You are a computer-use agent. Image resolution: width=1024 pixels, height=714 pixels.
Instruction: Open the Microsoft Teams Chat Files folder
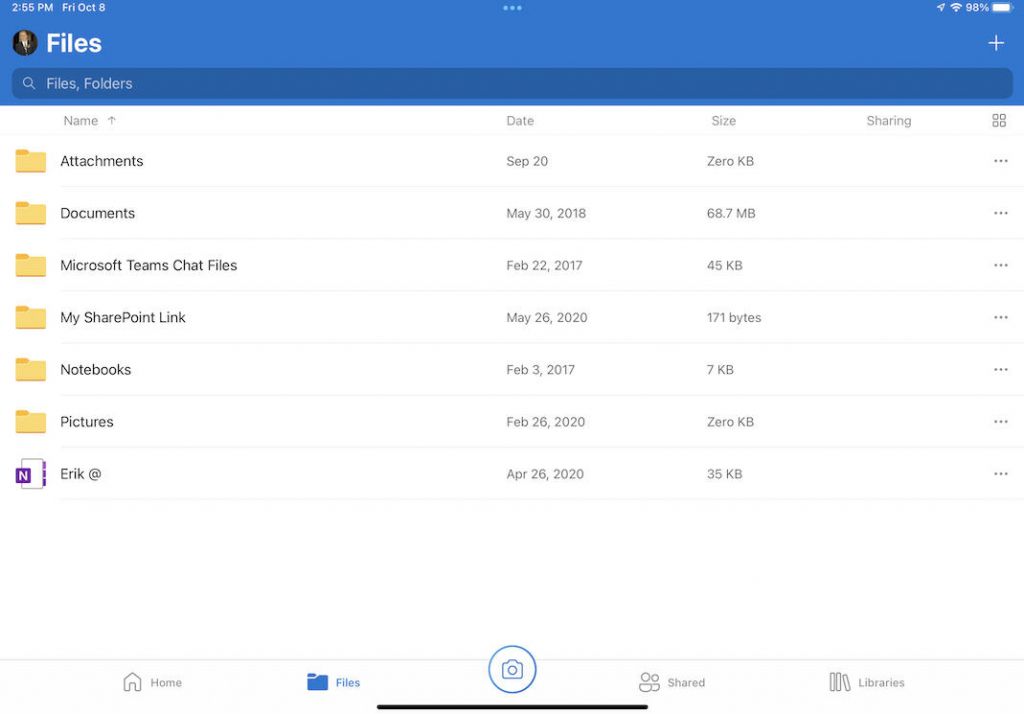[148, 265]
